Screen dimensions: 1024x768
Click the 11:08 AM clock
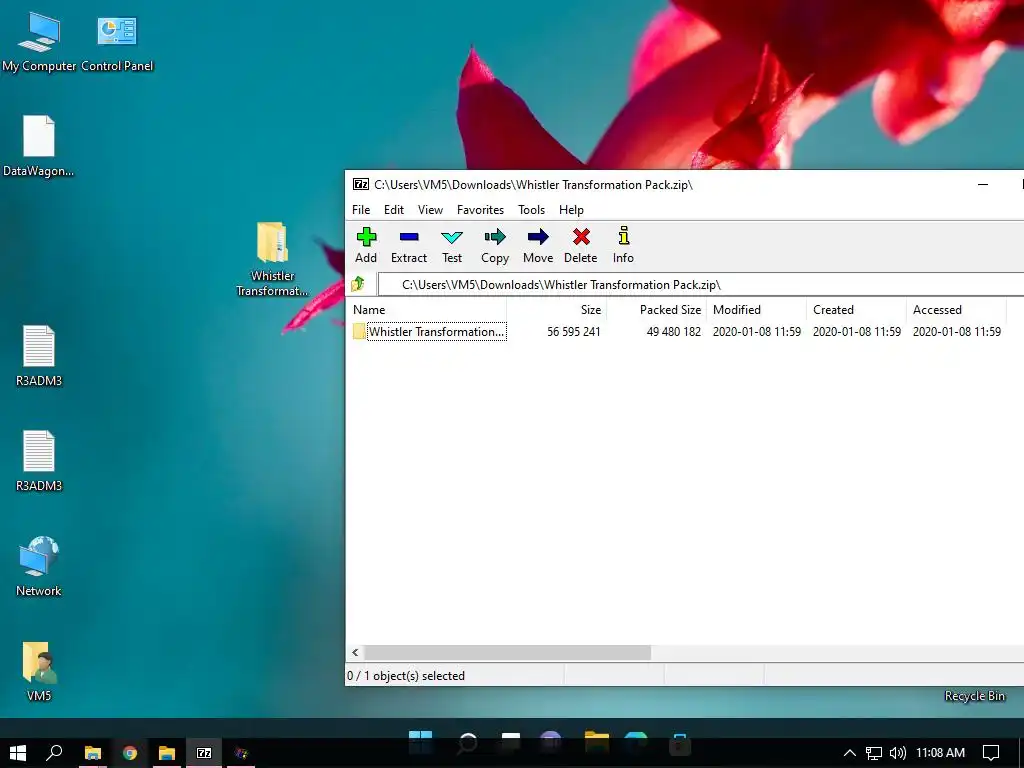point(940,753)
